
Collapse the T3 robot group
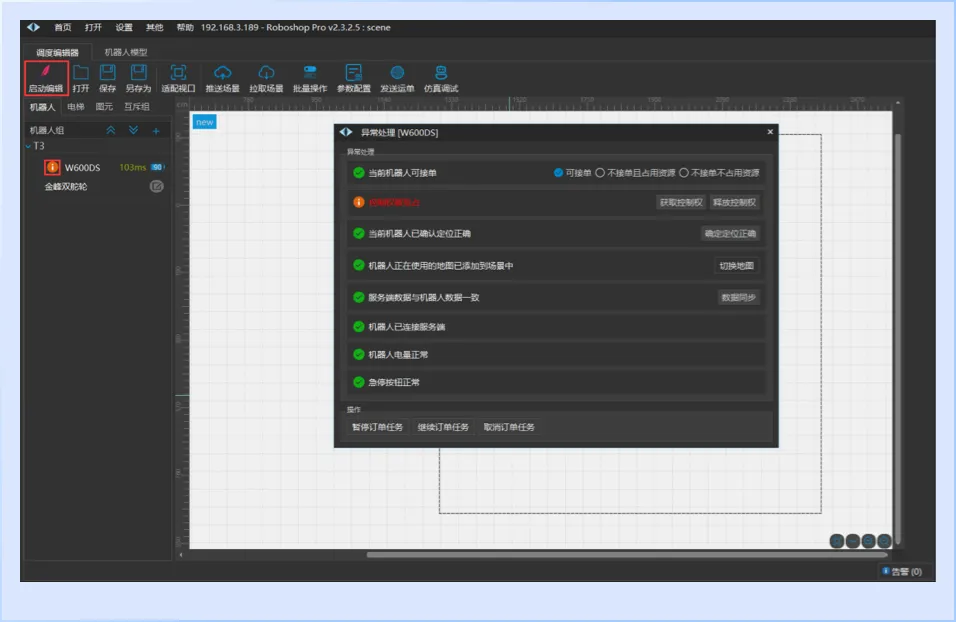(x=28, y=146)
